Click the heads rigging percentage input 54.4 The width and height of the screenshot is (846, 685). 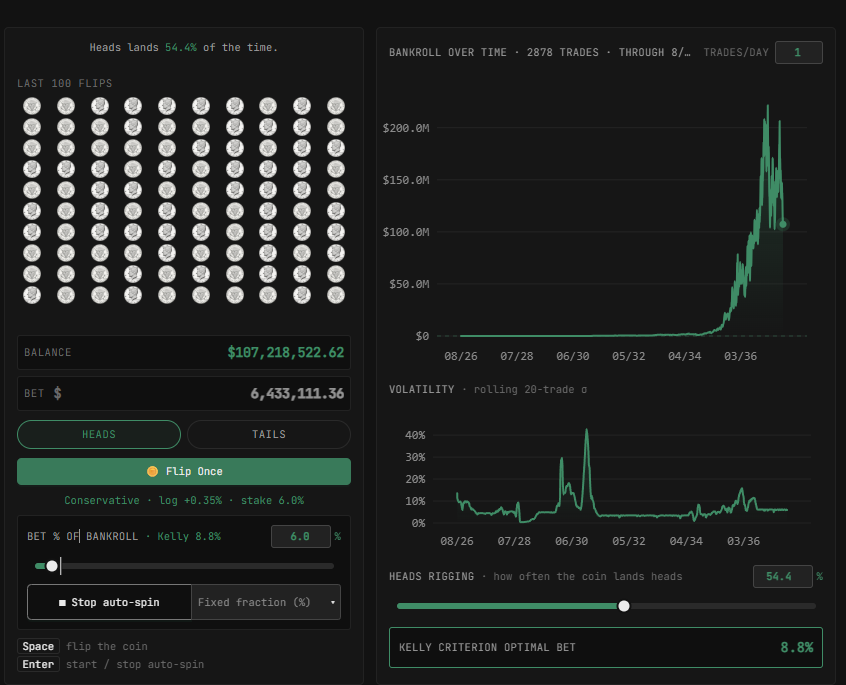click(782, 577)
